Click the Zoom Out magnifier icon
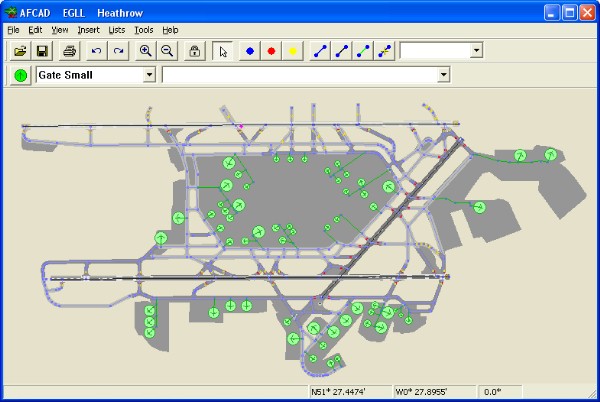 point(167,51)
